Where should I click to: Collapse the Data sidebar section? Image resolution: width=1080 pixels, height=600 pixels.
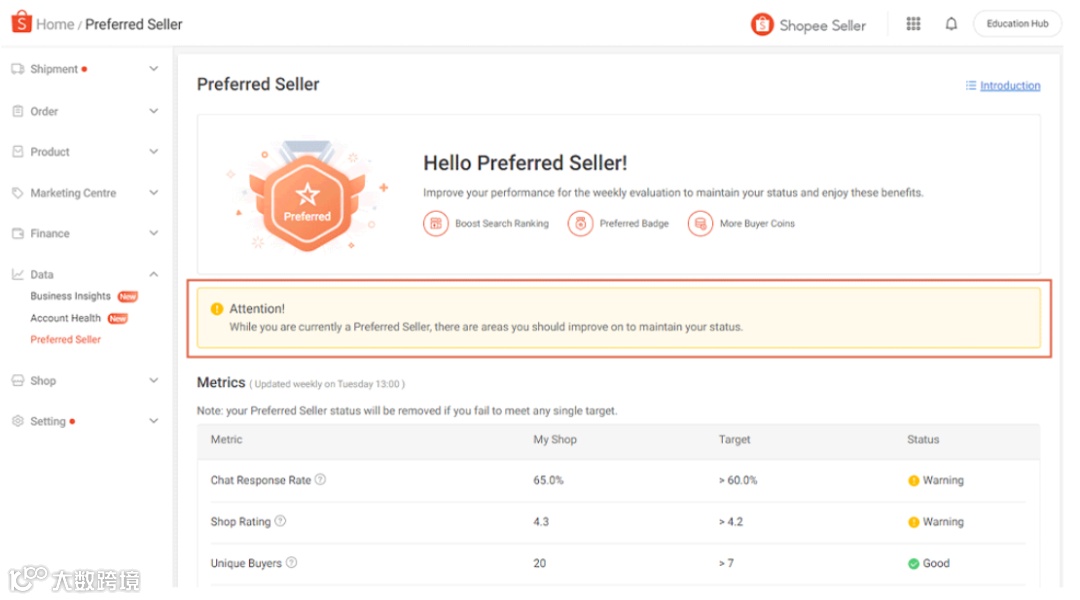click(x=153, y=274)
